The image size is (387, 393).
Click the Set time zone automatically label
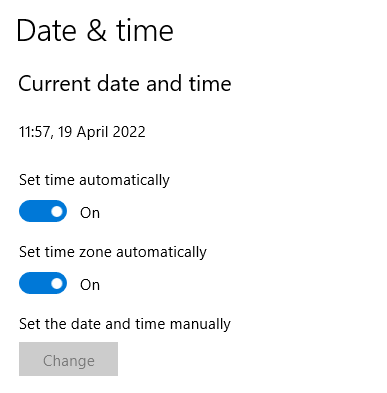(x=113, y=252)
